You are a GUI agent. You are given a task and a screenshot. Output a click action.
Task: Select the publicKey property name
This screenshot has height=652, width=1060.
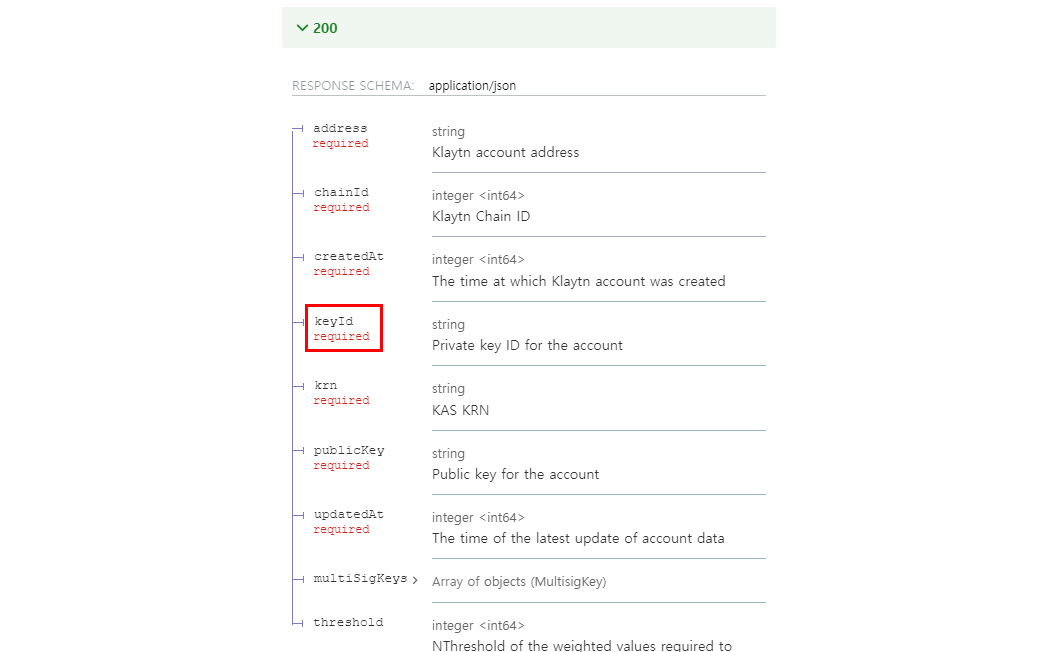click(x=349, y=450)
